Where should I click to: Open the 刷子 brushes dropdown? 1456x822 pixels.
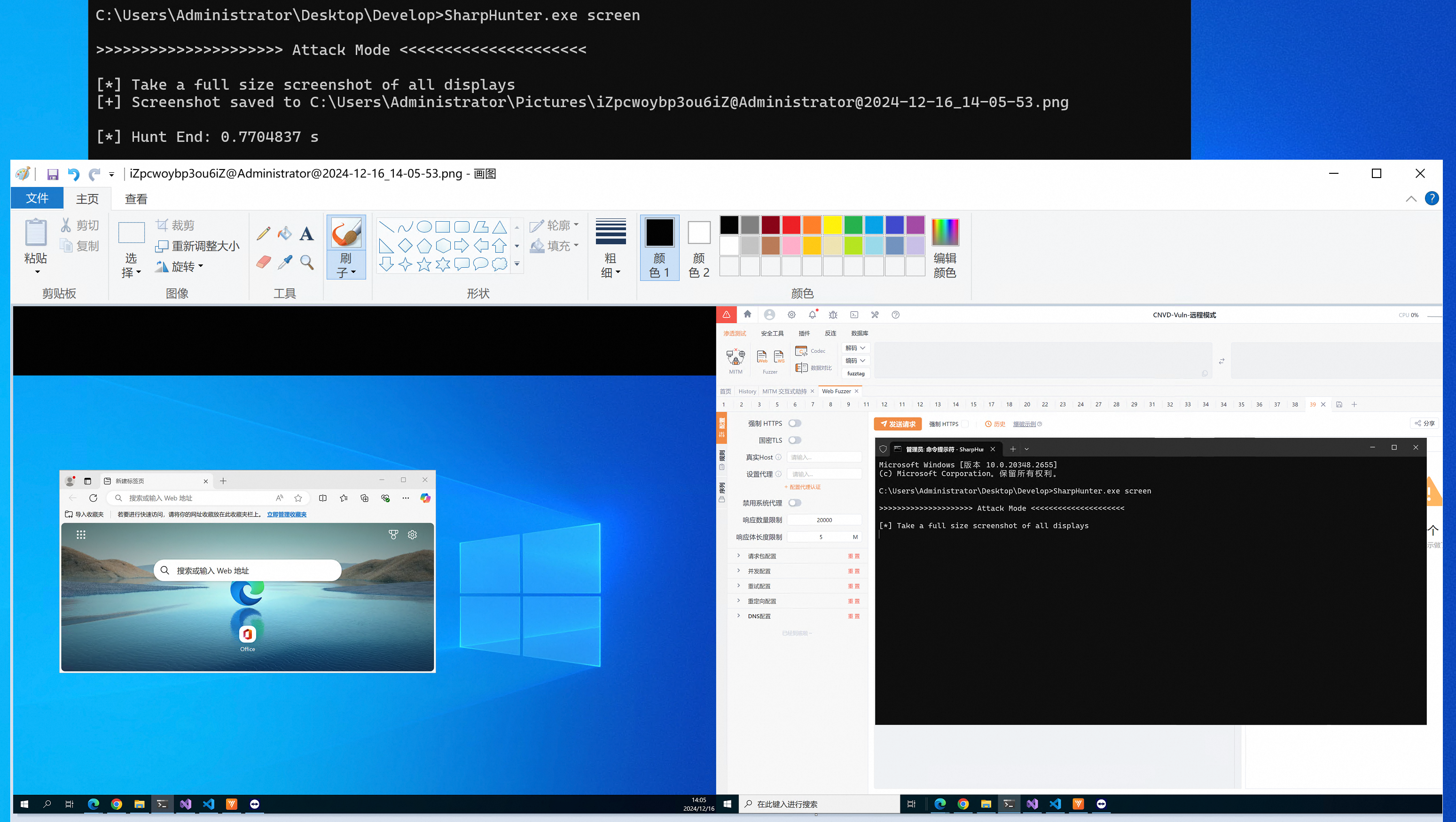346,265
